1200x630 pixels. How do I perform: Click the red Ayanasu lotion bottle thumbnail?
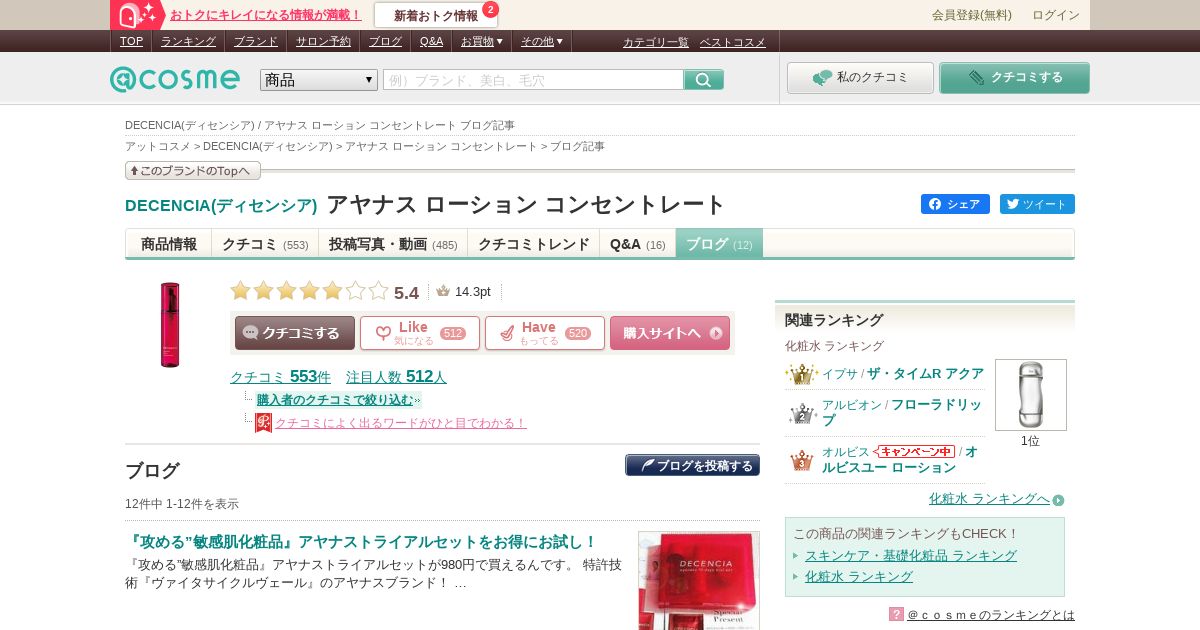[x=170, y=324]
